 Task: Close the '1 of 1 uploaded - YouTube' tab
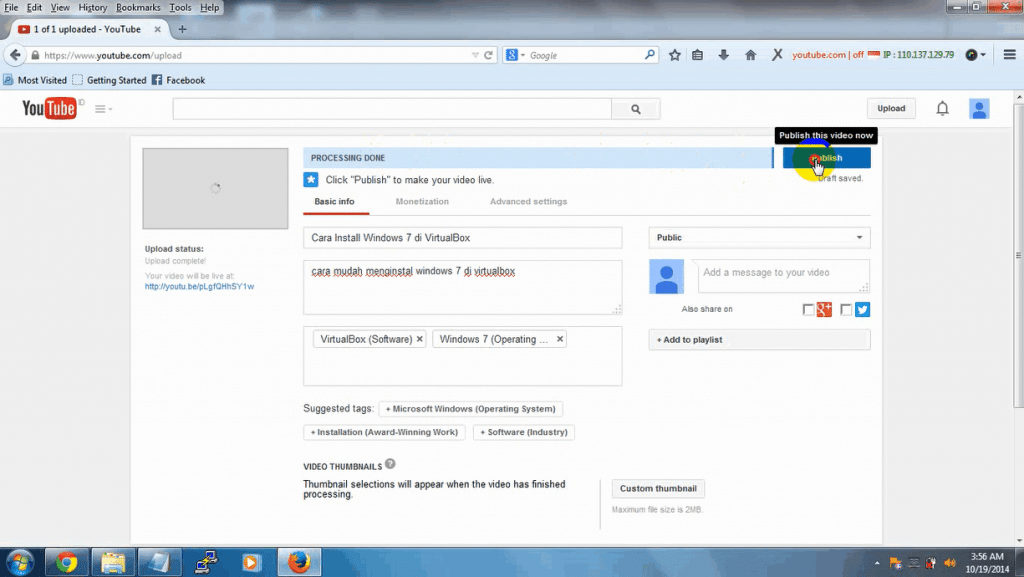click(x=157, y=29)
